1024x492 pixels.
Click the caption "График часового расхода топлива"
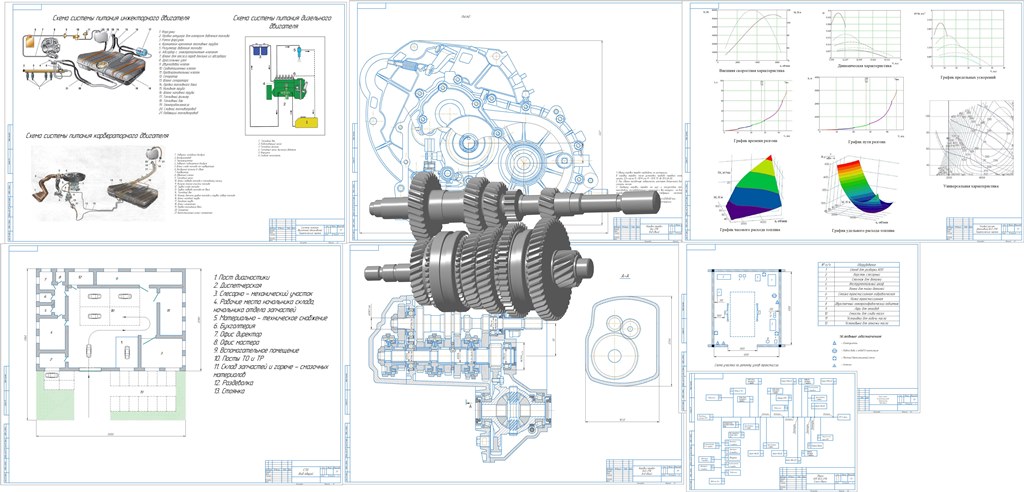pyautogui.click(x=751, y=231)
